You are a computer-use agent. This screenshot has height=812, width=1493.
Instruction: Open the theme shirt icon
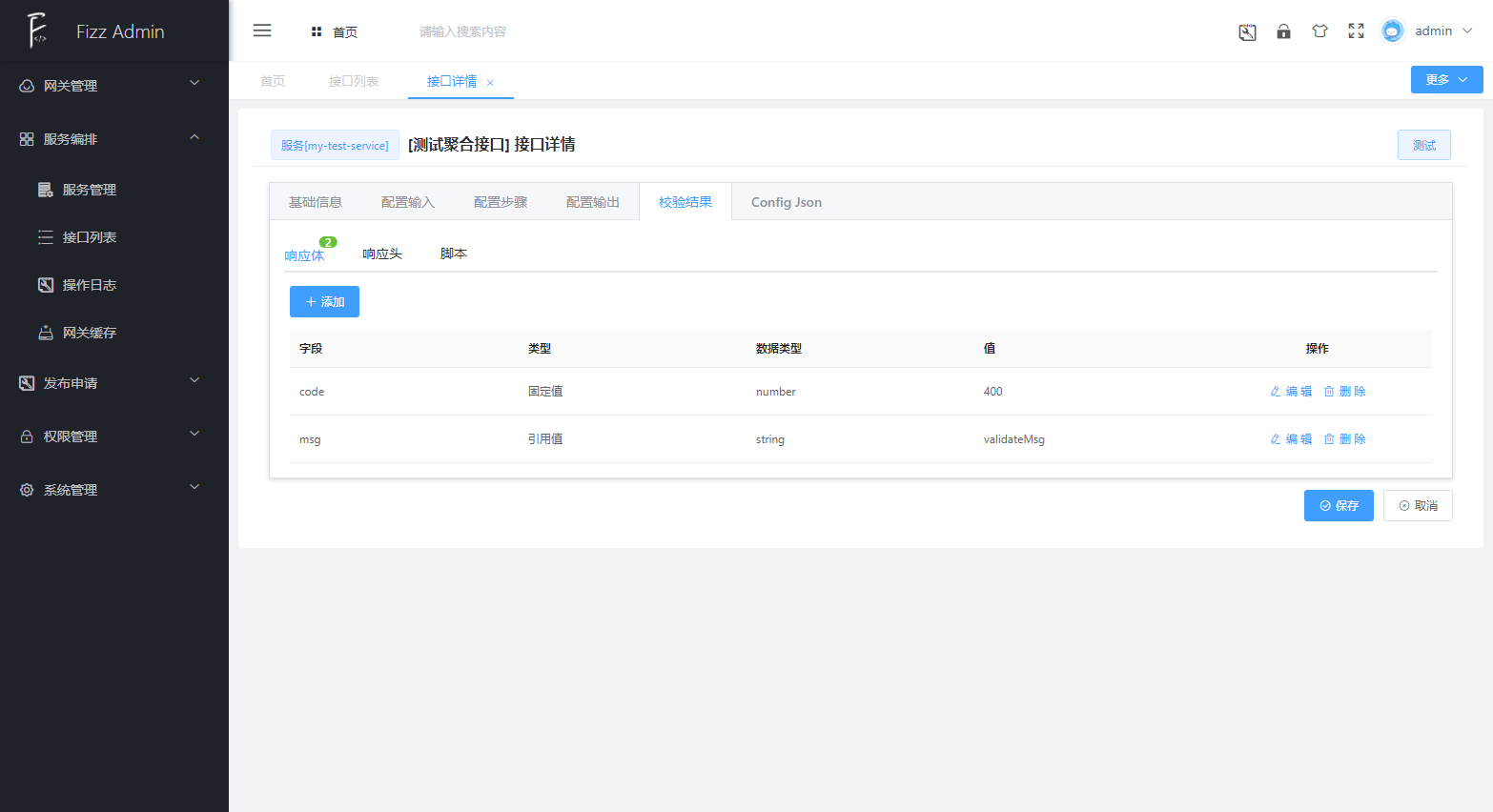coord(1319,31)
